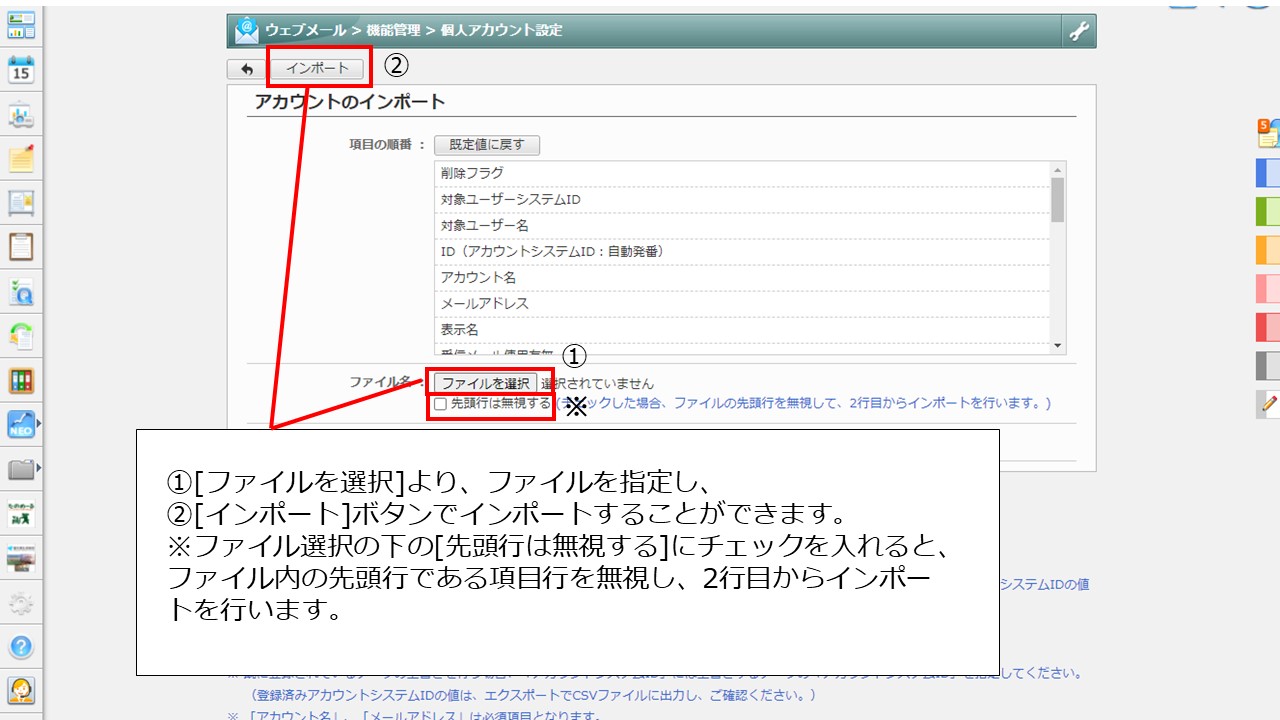
Task: Select アカウント名 in the item order list
Action: coord(742,278)
